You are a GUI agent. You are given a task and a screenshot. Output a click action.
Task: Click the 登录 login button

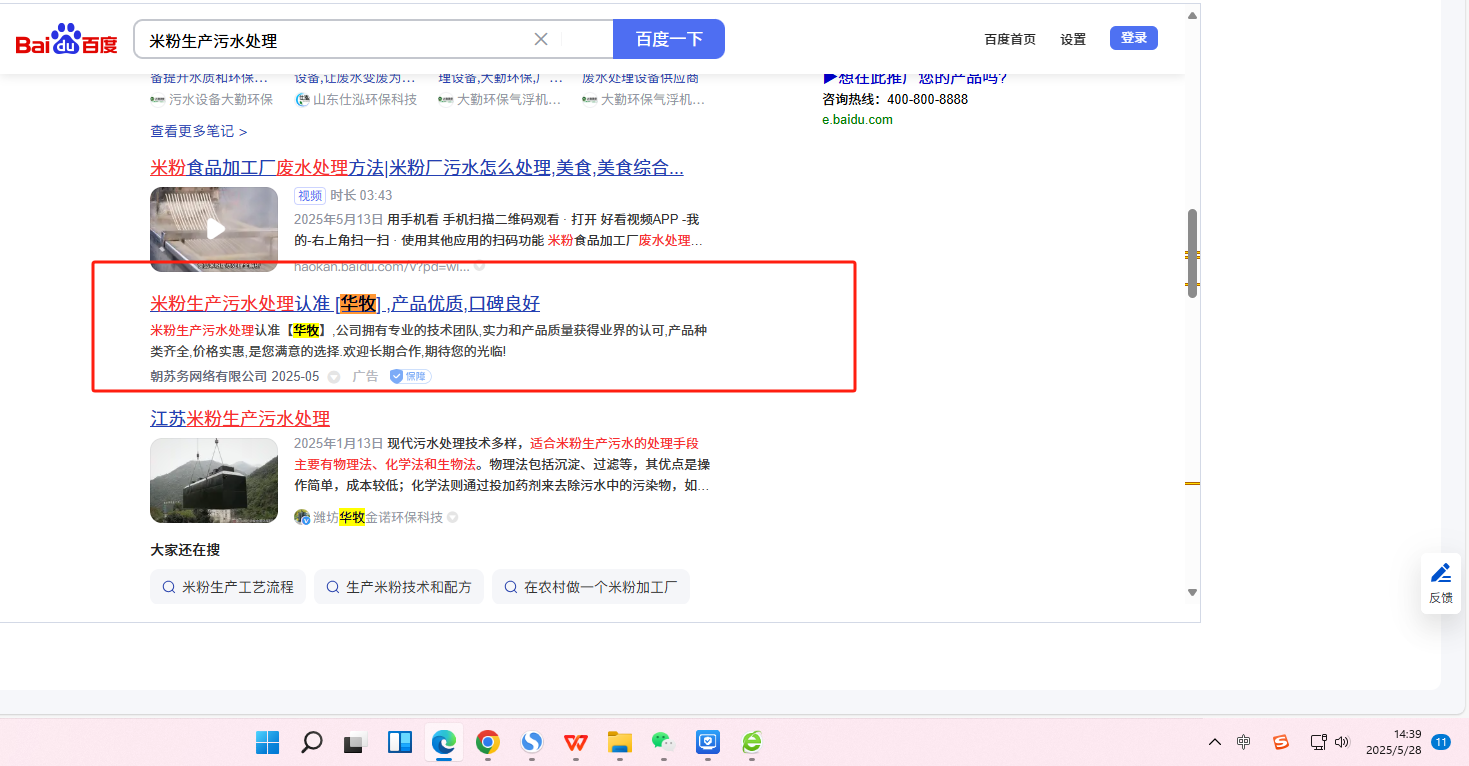point(1133,38)
